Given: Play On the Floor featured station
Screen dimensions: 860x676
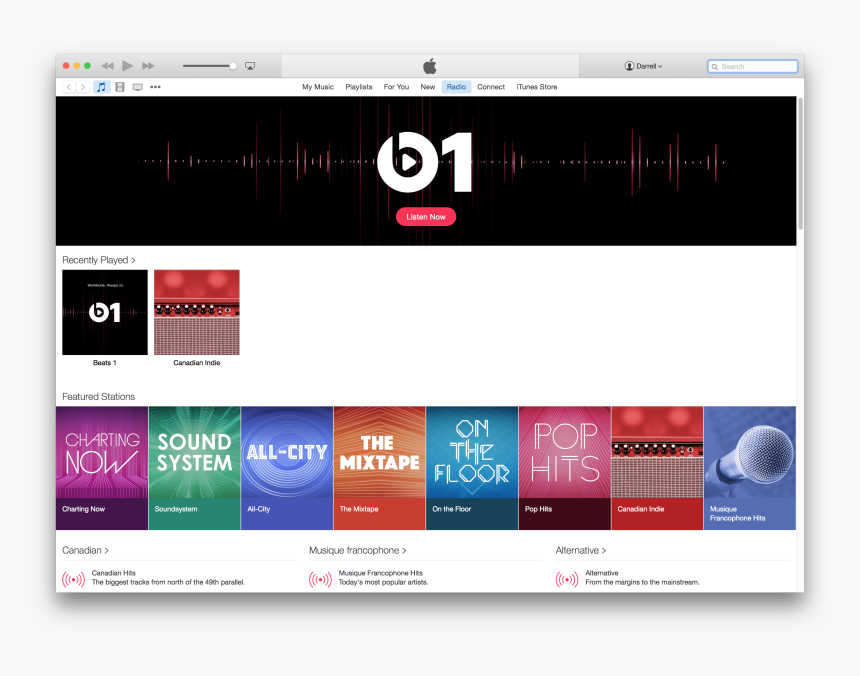Looking at the screenshot, I should [x=472, y=468].
